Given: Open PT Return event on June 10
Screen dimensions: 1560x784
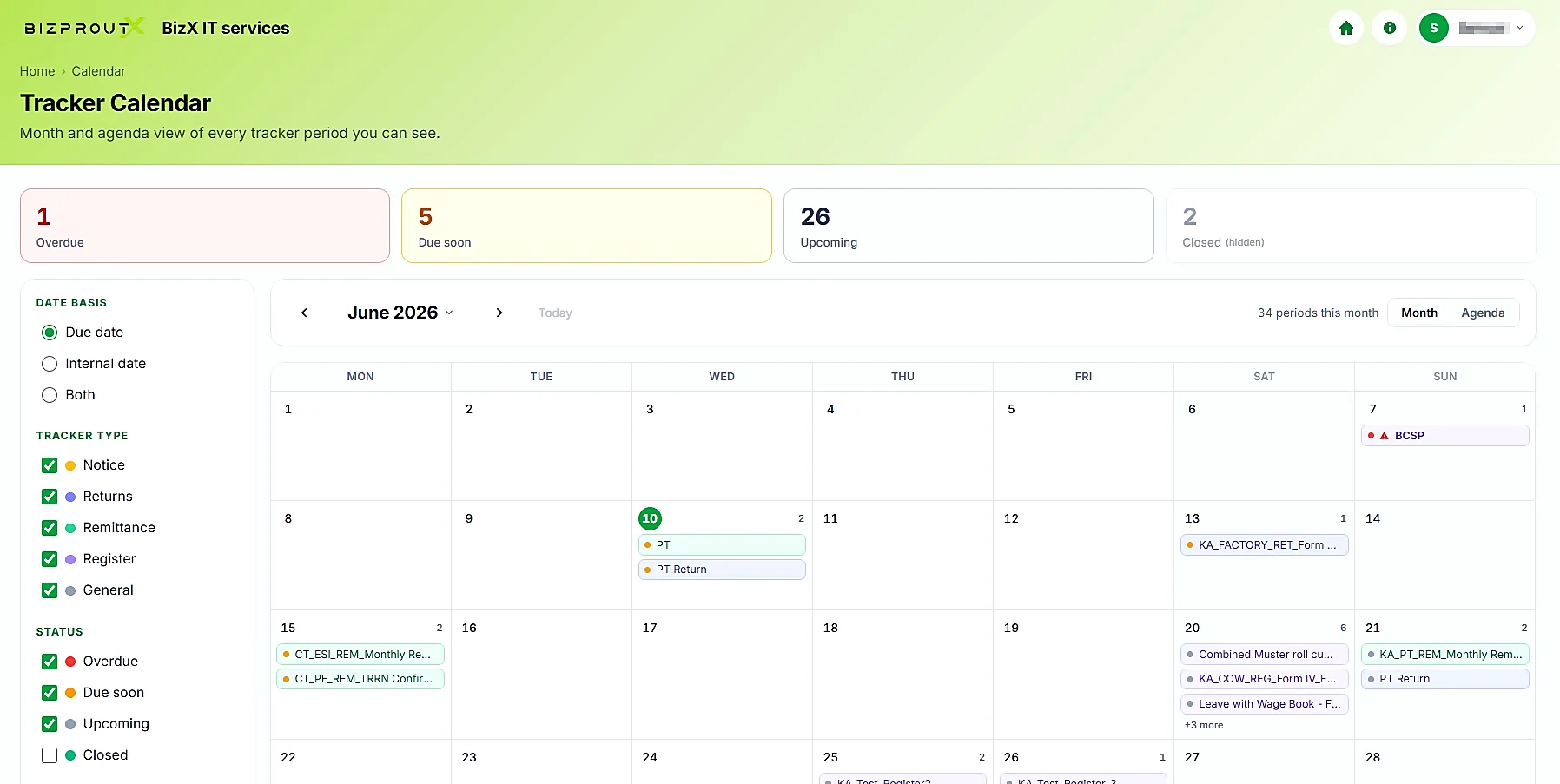Looking at the screenshot, I should click(x=722, y=570).
